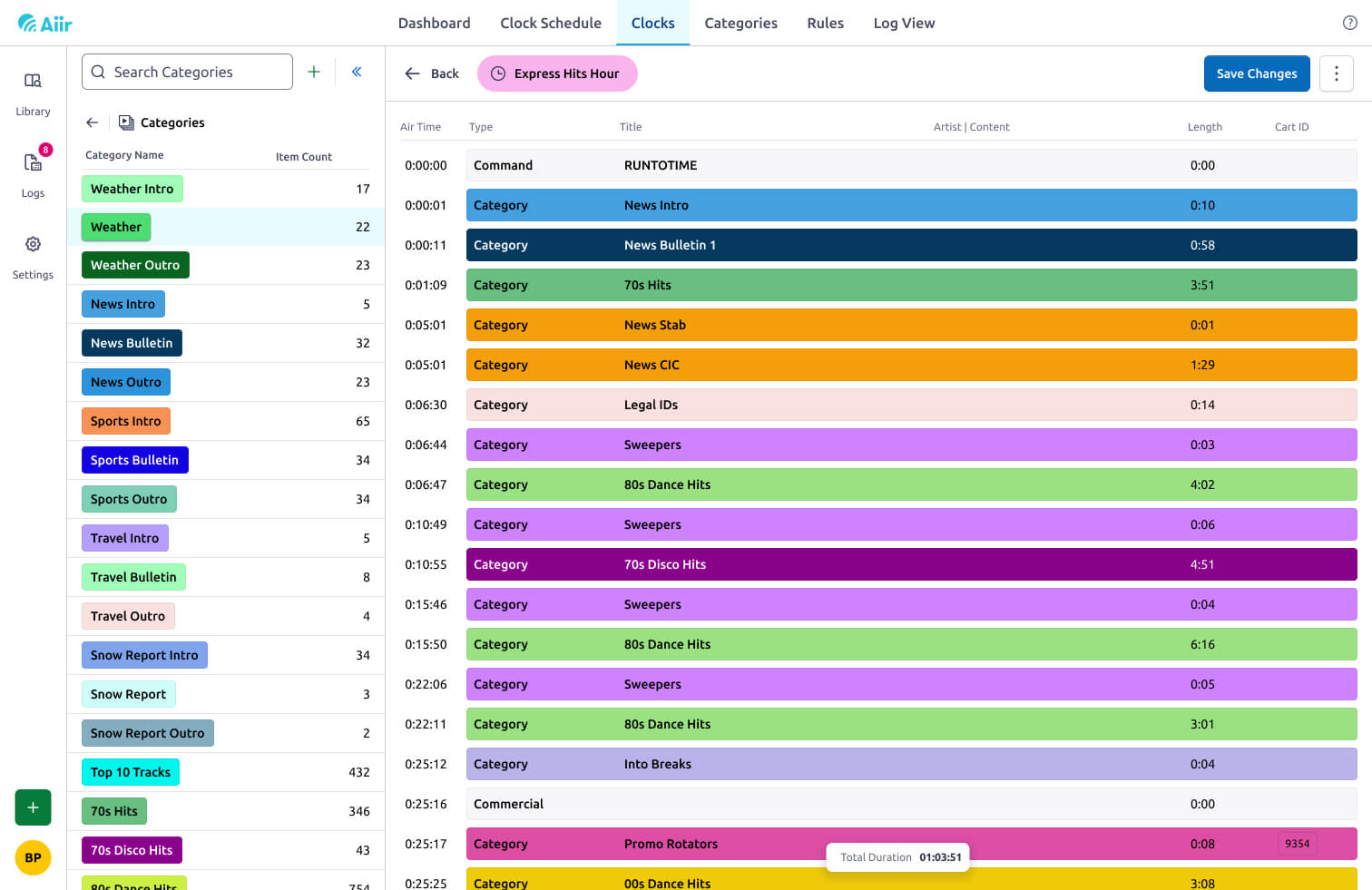Go to the Dashboard tab
1372x890 pixels.
434,23
